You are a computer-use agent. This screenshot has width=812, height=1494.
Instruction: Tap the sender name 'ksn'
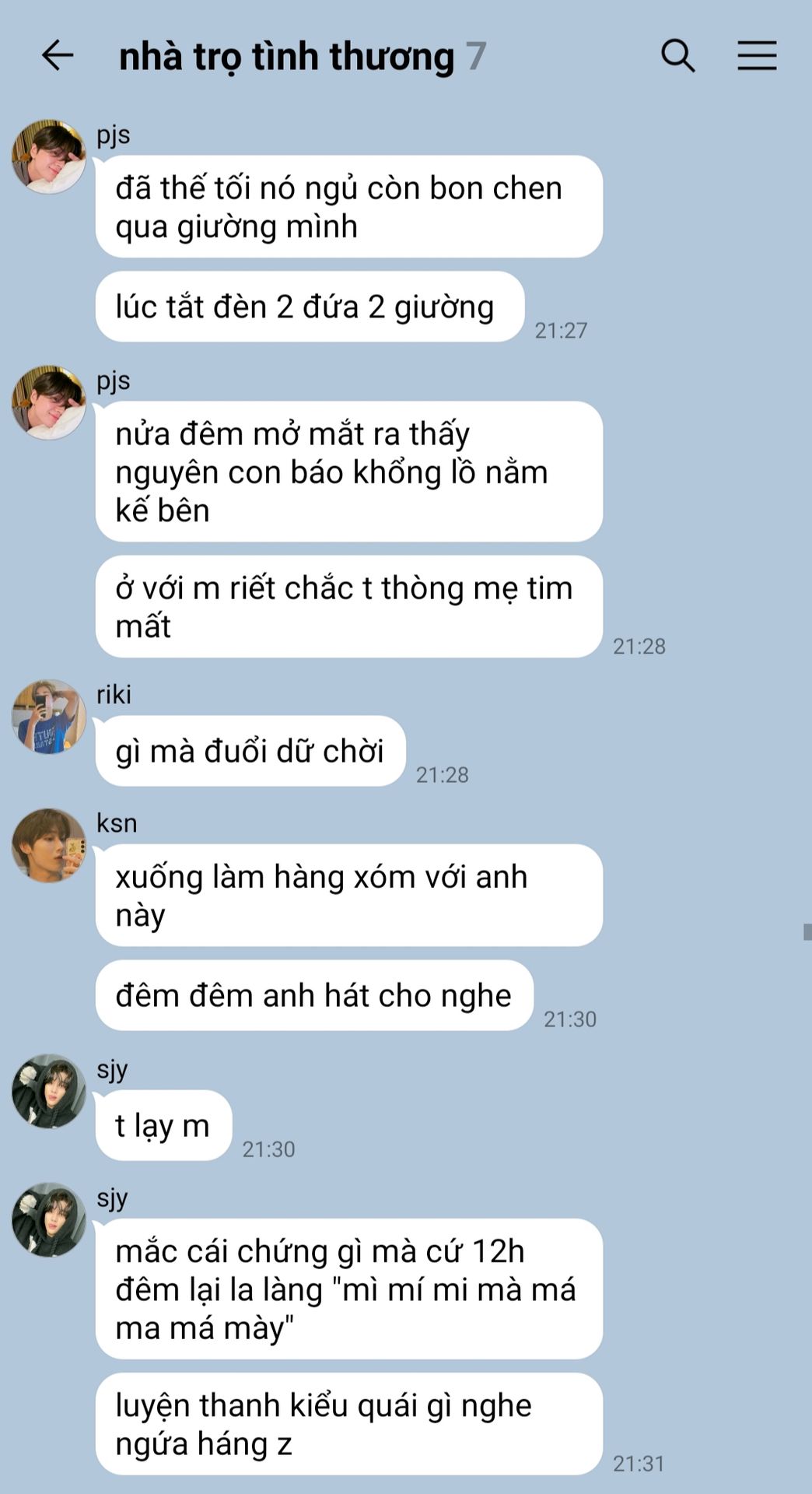(x=117, y=823)
